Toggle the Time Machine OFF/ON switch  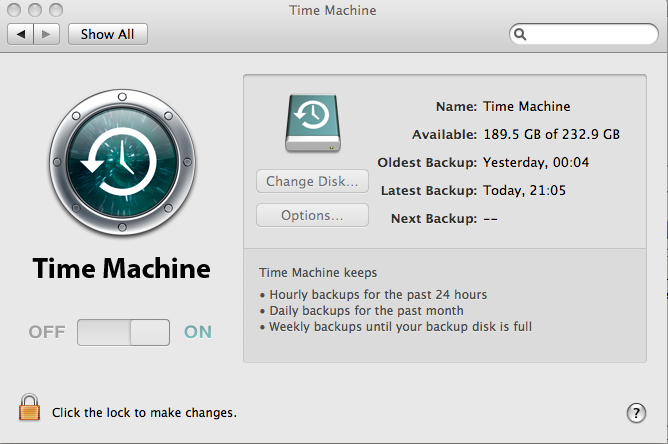pos(124,332)
